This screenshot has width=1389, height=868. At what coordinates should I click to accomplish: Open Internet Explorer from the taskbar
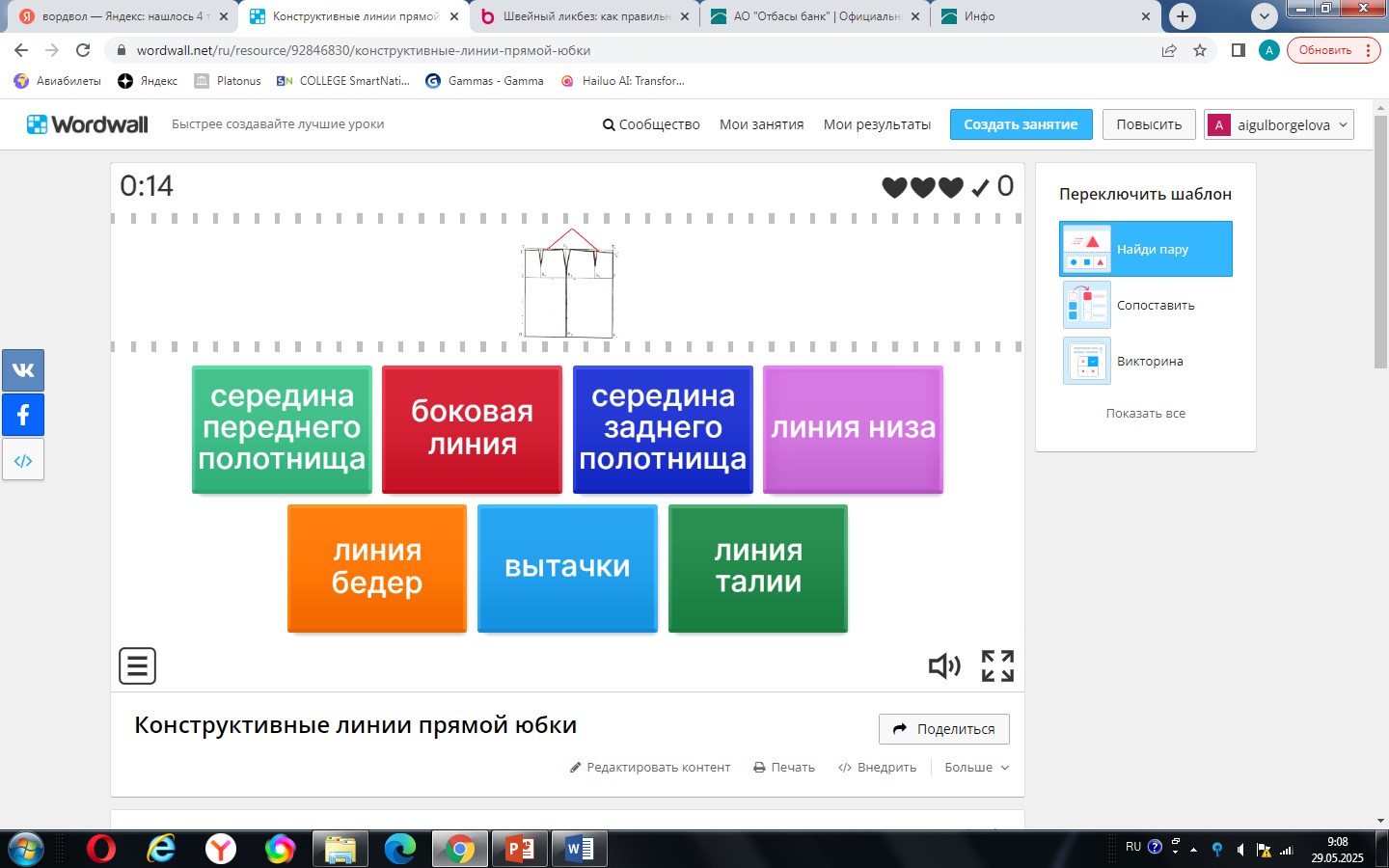tap(161, 849)
